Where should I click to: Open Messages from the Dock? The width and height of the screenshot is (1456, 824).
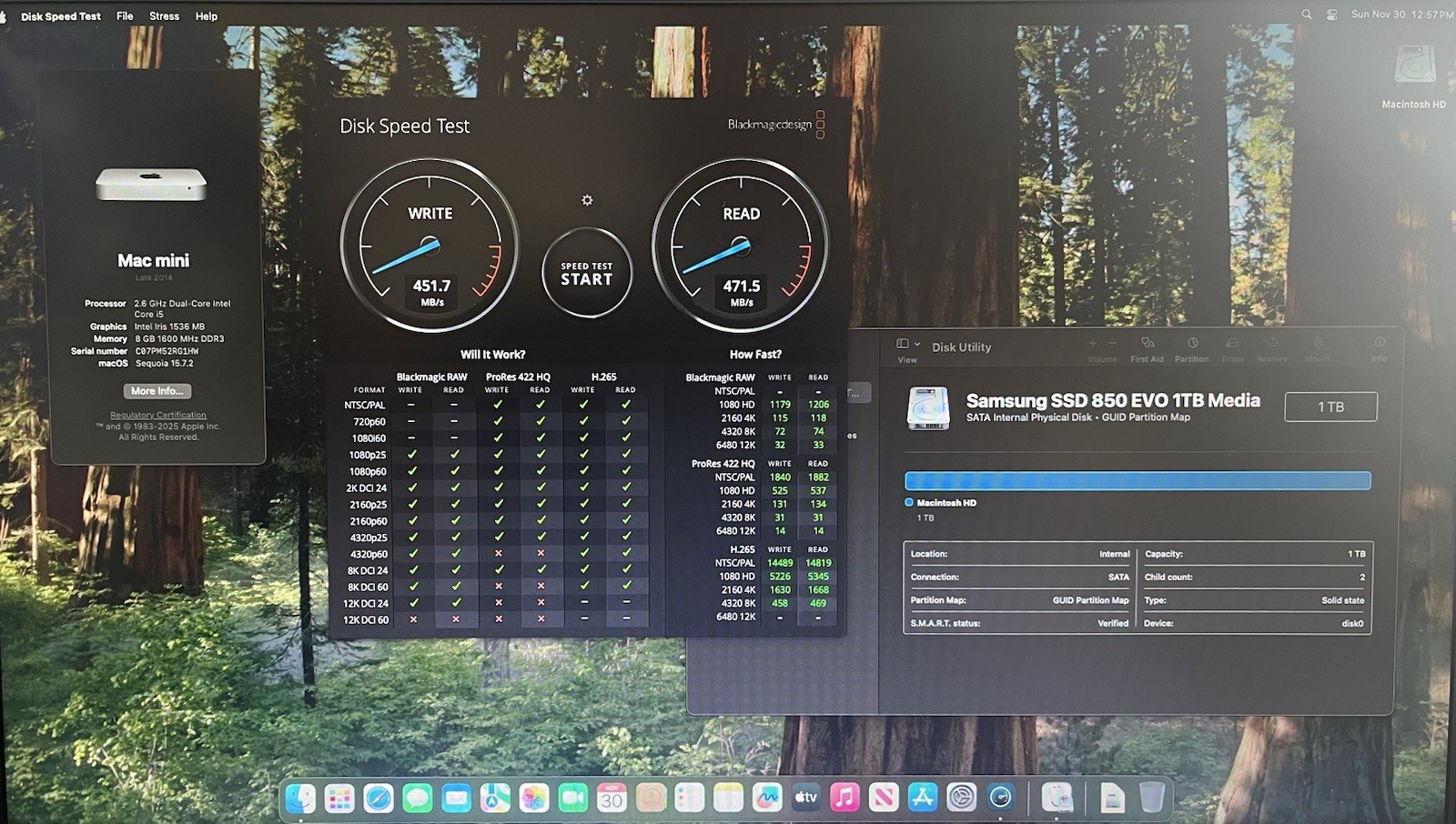[418, 799]
